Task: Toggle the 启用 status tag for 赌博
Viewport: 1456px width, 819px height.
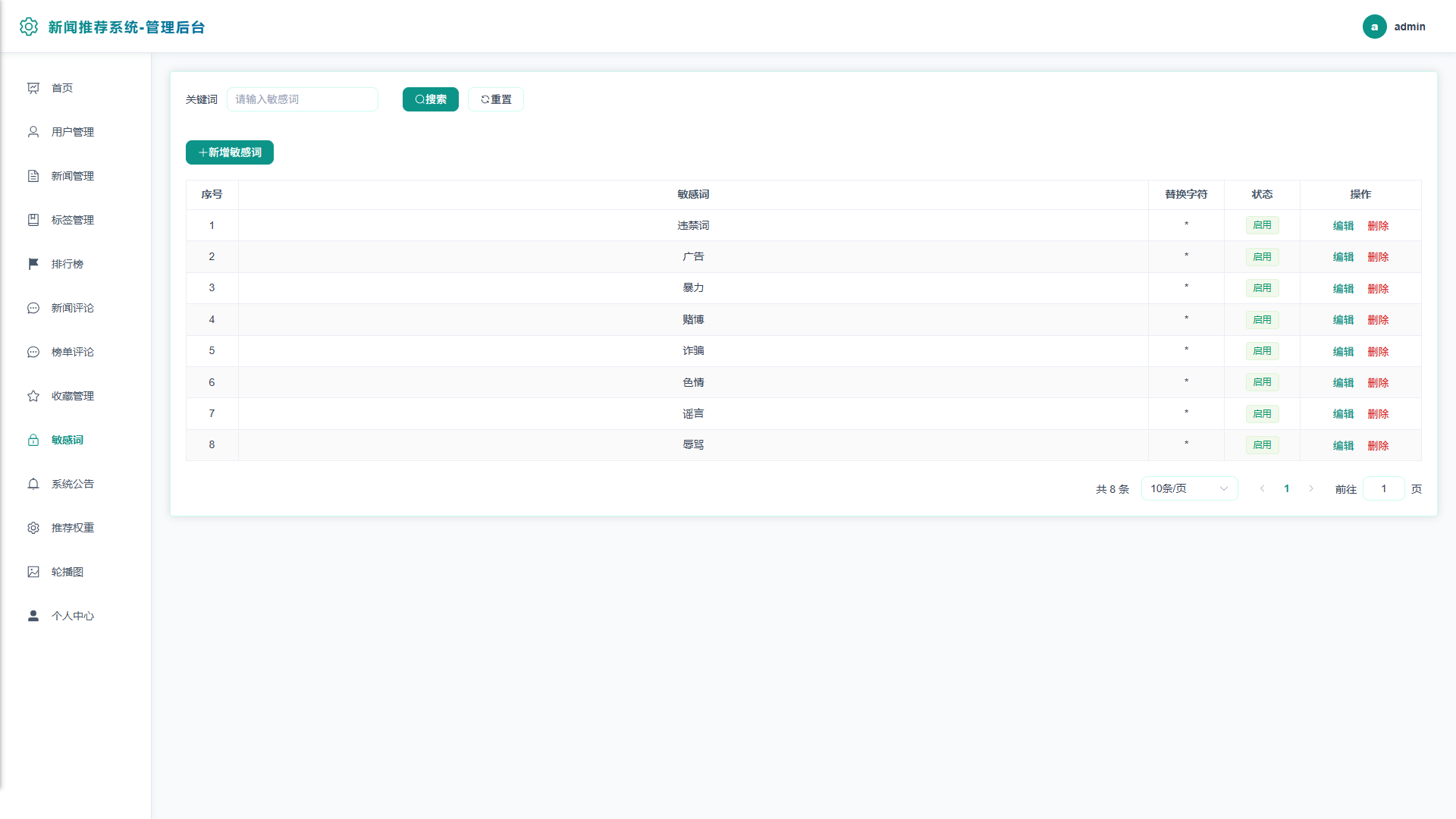Action: 1262,320
